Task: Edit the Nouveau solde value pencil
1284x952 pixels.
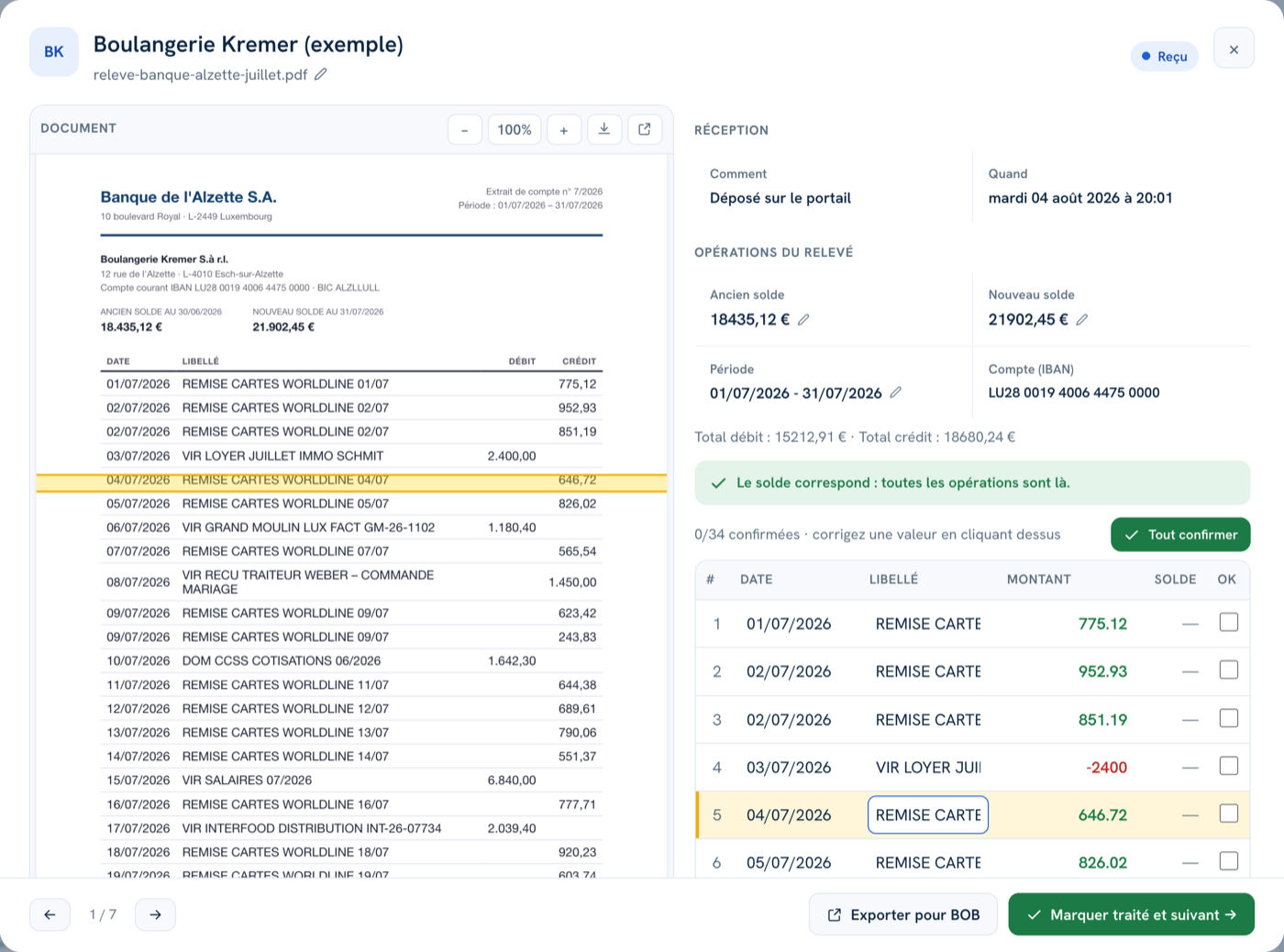Action: tap(1082, 319)
